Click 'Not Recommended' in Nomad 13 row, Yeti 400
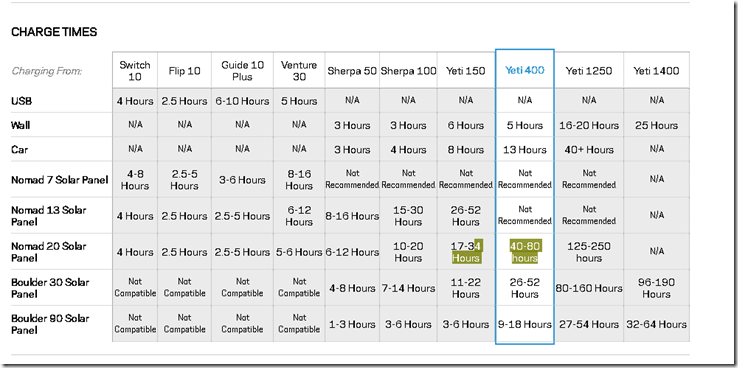The height and width of the screenshot is (368, 738). (x=525, y=215)
